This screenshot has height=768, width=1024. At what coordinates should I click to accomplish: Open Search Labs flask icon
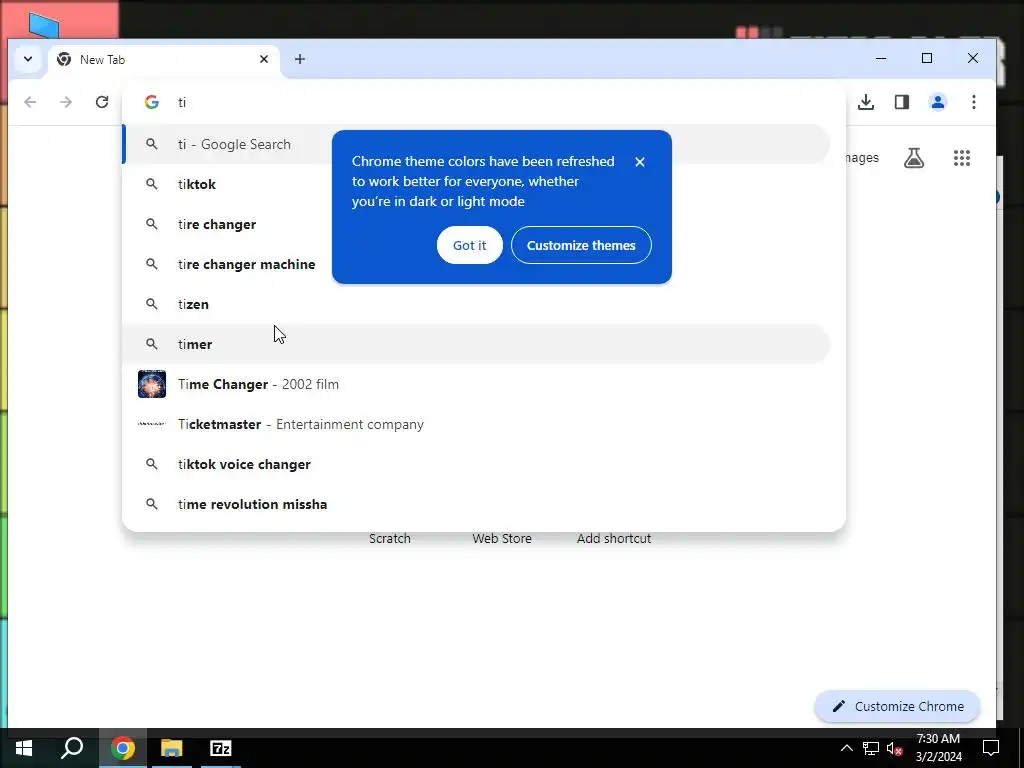[914, 158]
